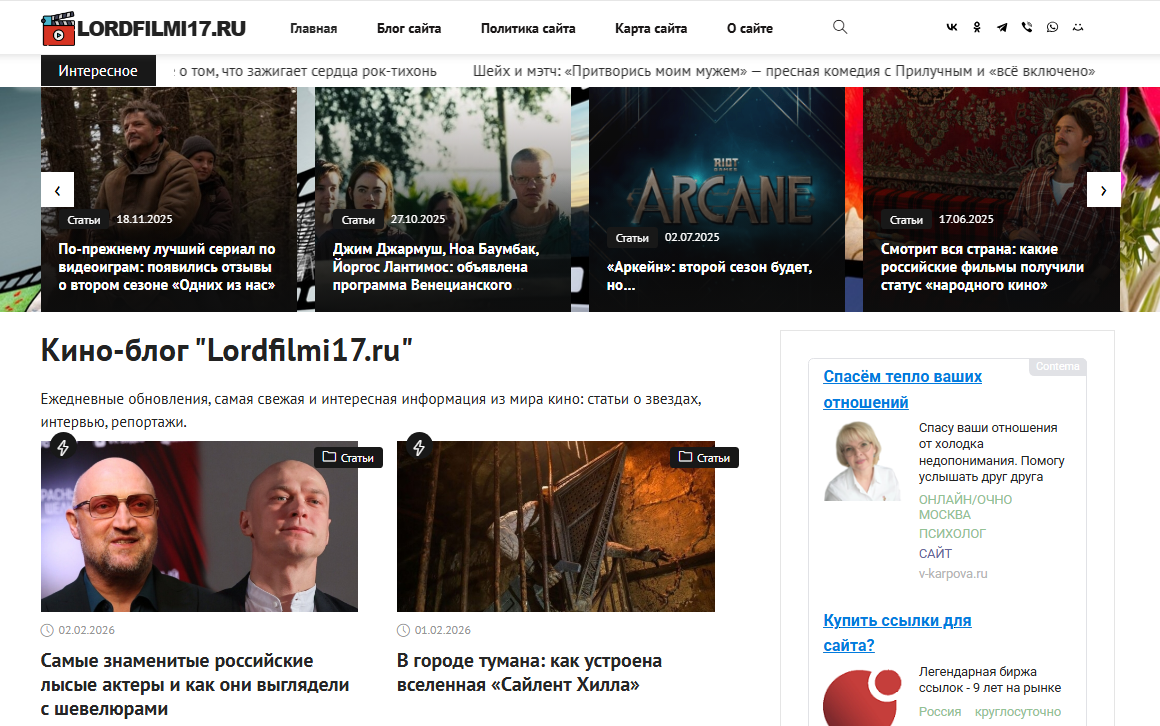Image resolution: width=1160 pixels, height=726 pixels.
Task: Click ad text Спасу ваши отношения от холодка
Action: pos(991,452)
